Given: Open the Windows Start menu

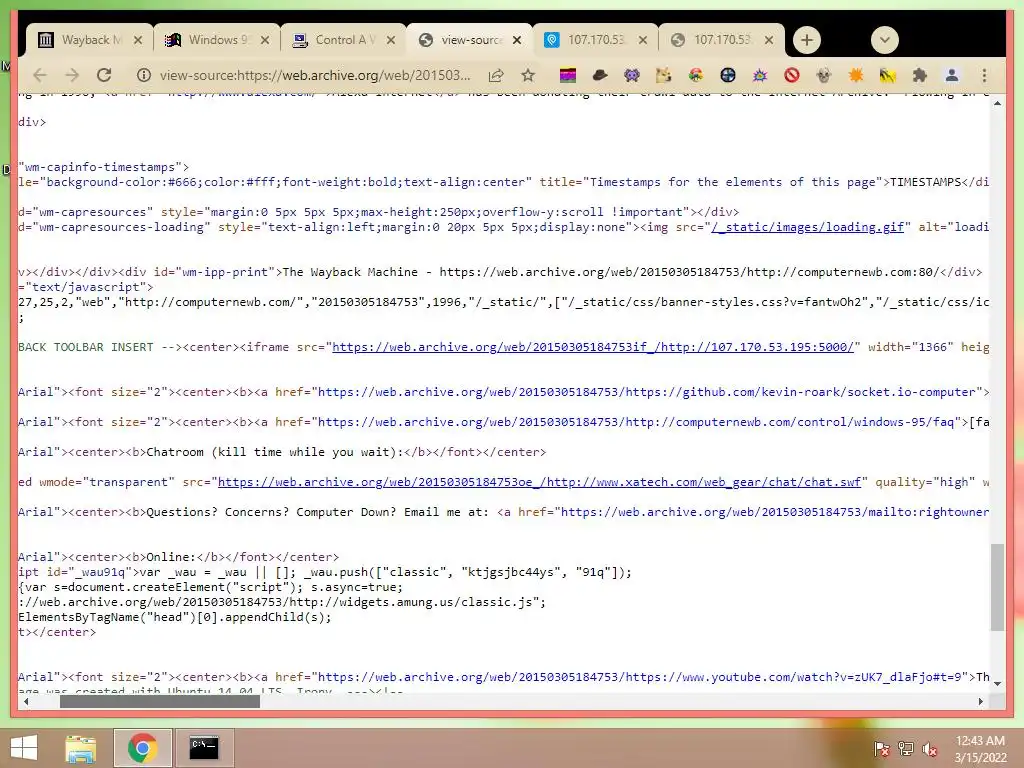Looking at the screenshot, I should [24, 748].
